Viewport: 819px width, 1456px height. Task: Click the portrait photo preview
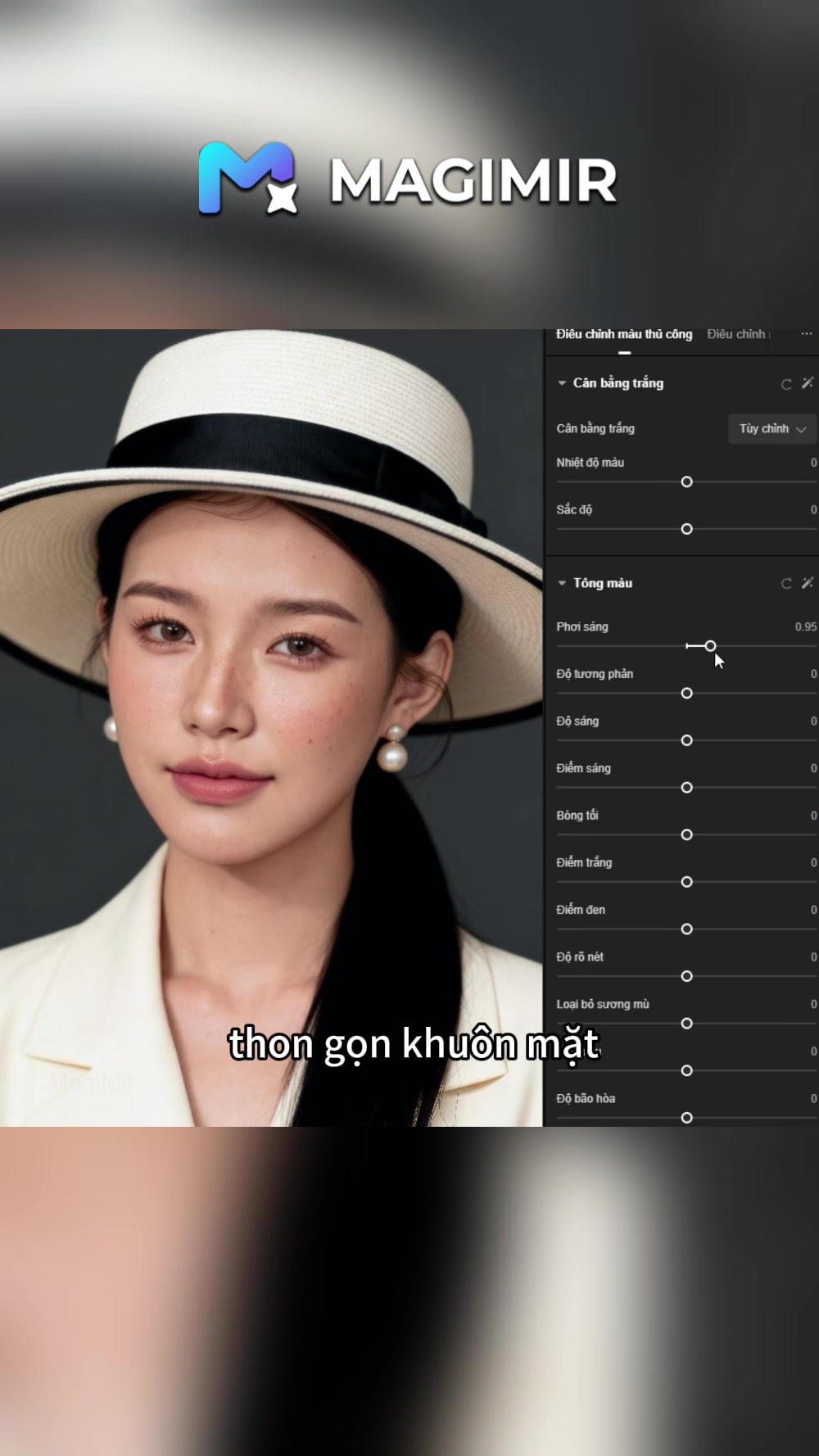[271, 728]
